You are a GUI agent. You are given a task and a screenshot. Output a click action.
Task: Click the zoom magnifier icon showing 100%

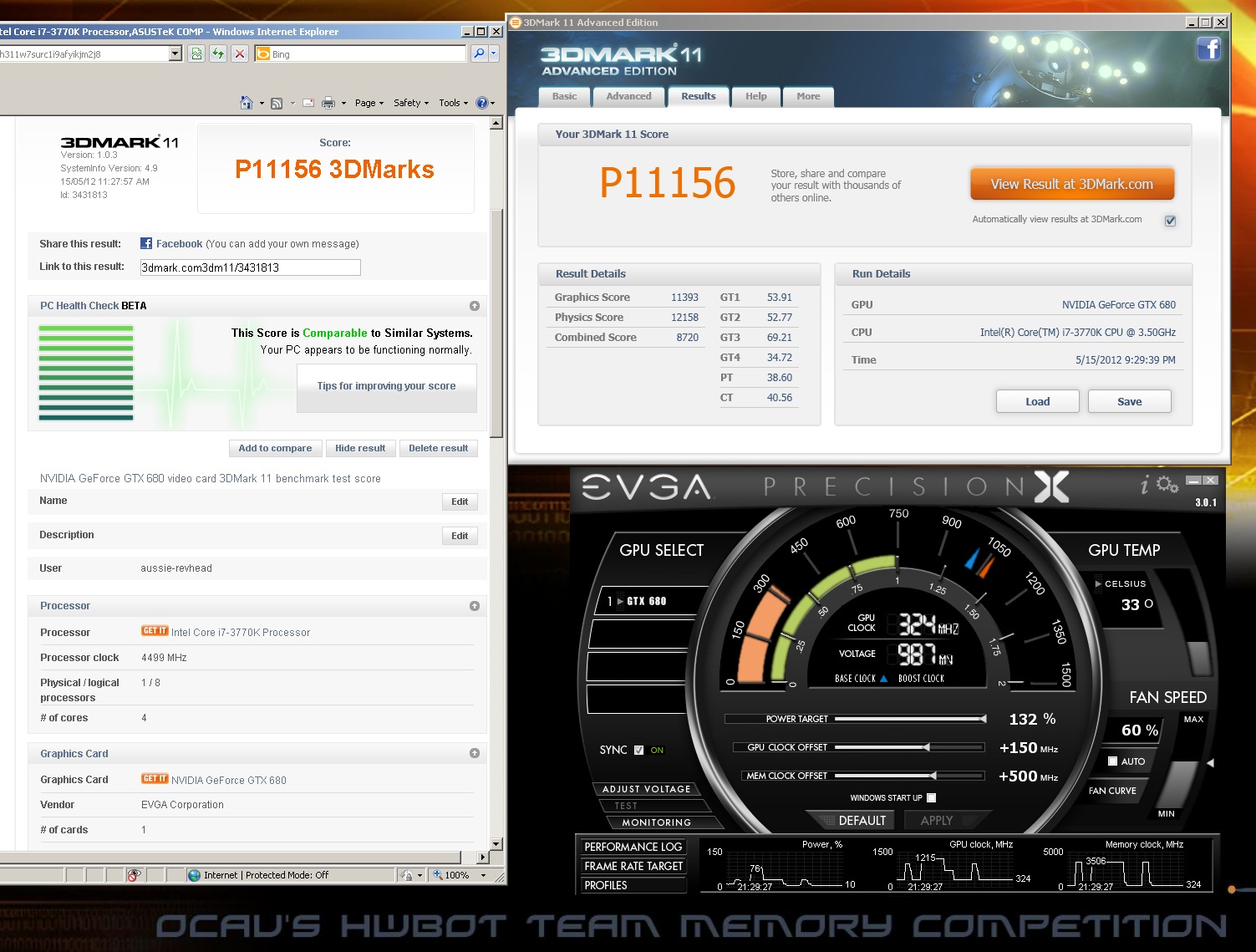437,875
